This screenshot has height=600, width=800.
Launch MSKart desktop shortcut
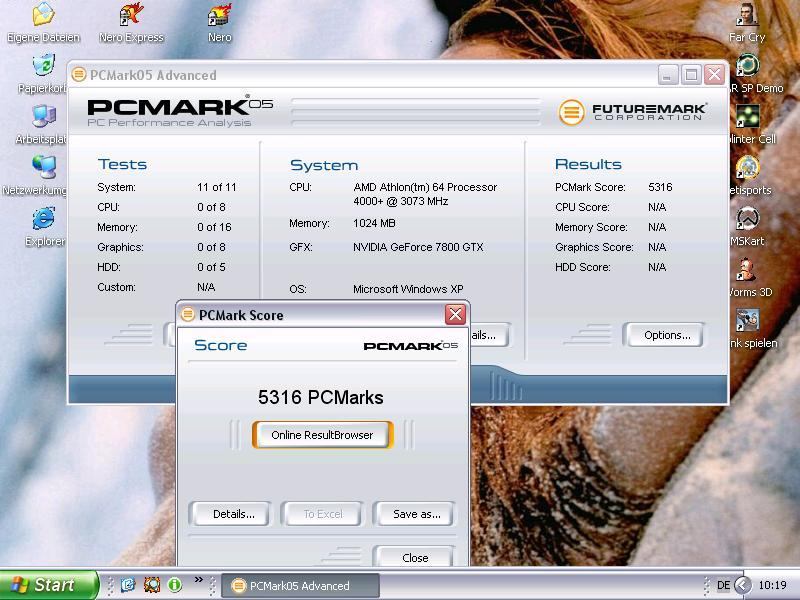[747, 227]
